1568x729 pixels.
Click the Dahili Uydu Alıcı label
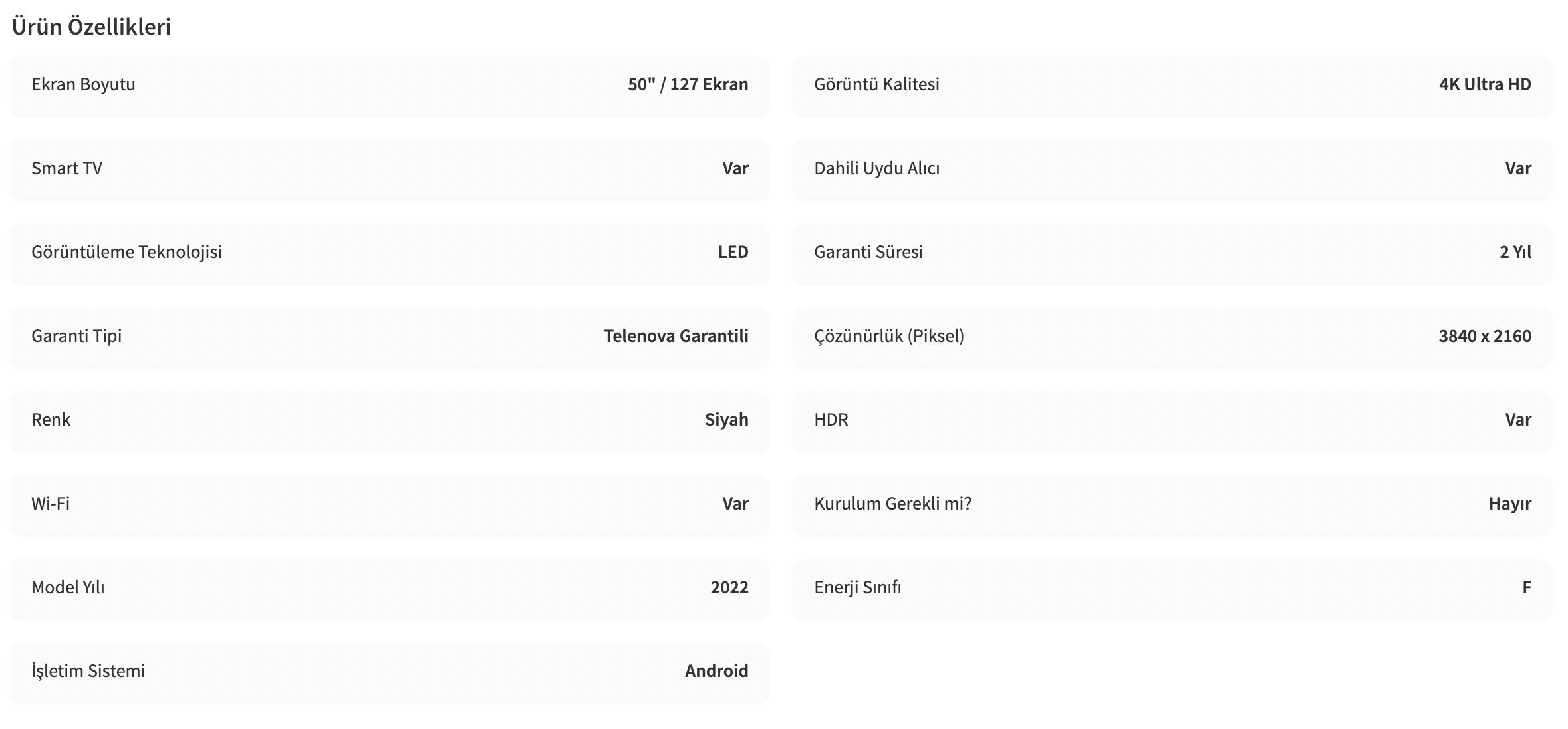(876, 168)
